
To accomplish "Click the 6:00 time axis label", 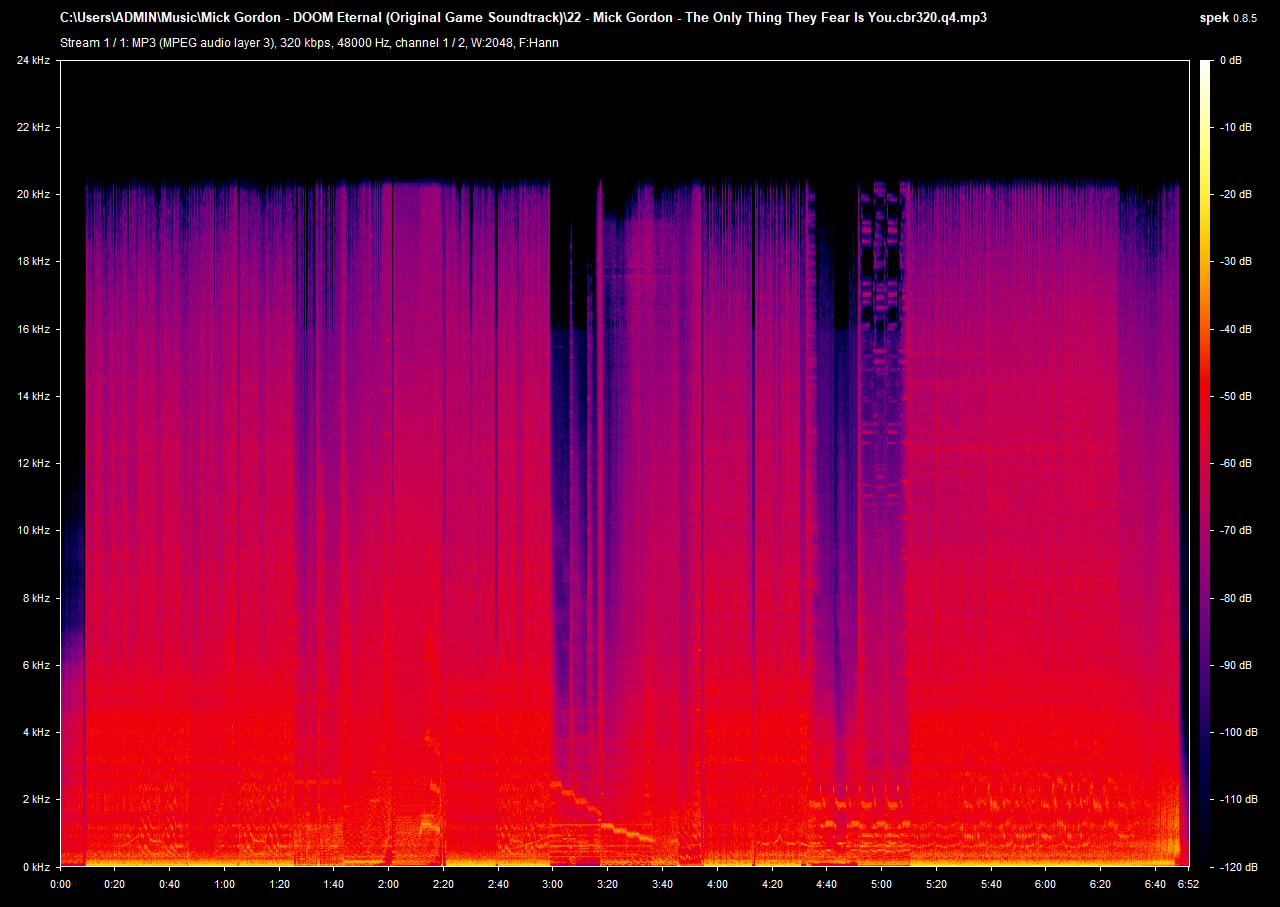I will click(x=1044, y=885).
